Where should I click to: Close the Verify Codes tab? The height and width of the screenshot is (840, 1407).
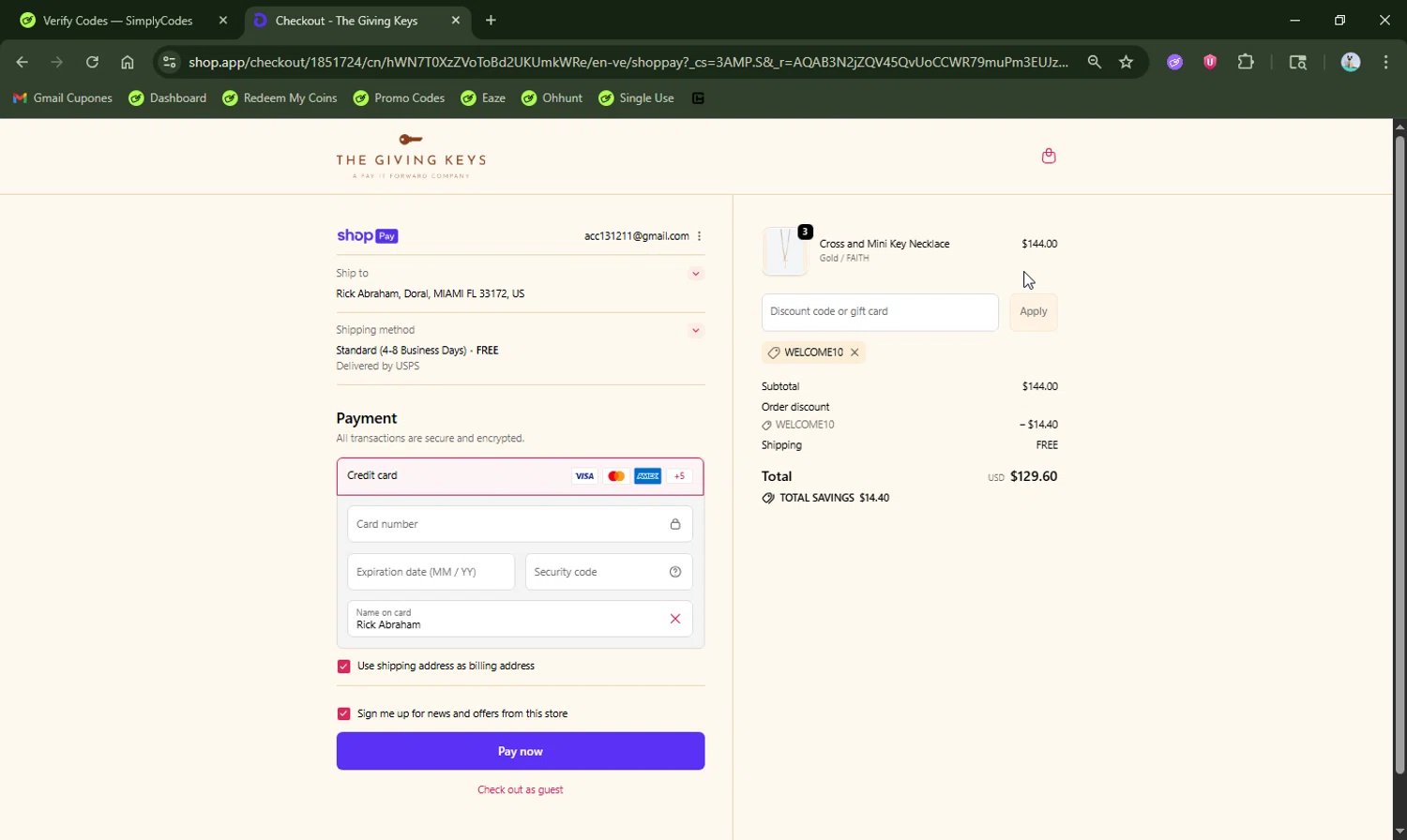click(223, 21)
